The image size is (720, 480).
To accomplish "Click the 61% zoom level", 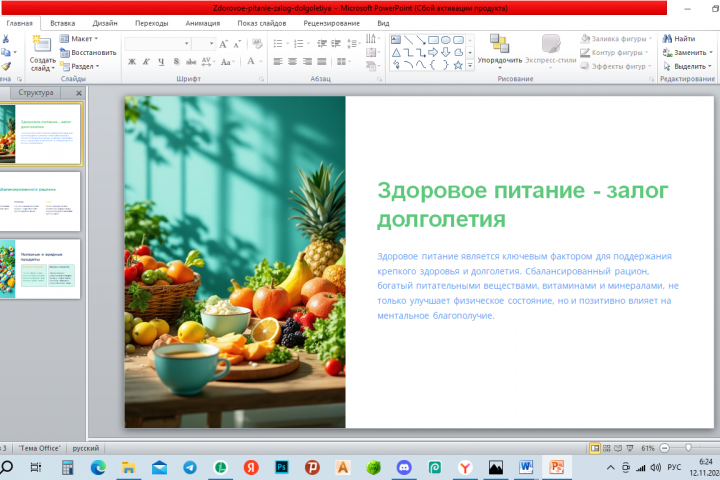I will click(x=647, y=448).
